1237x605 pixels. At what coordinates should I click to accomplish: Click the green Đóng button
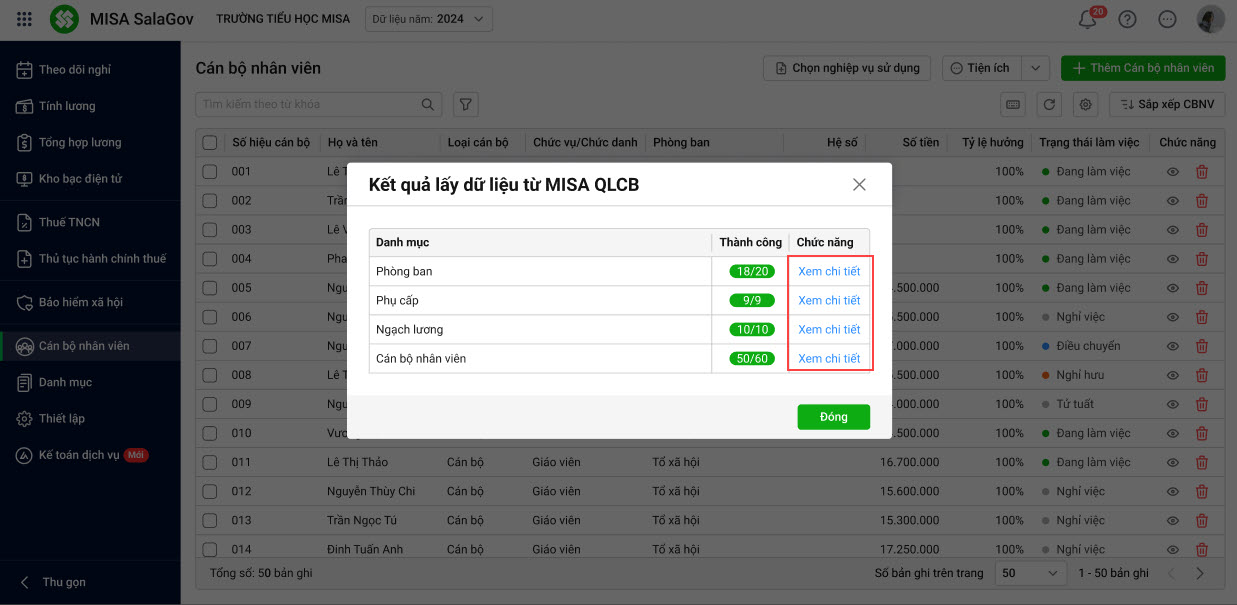tap(833, 417)
